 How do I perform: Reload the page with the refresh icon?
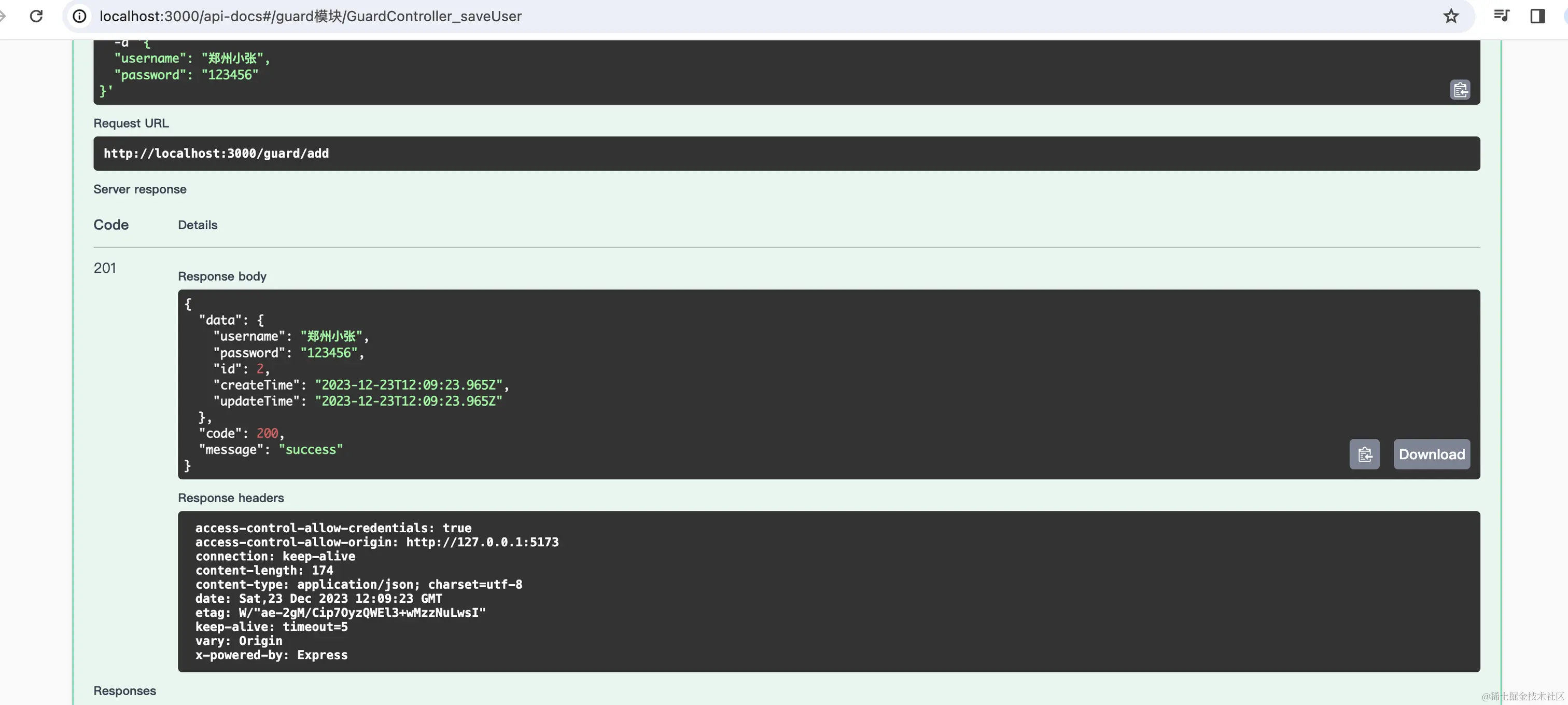(36, 16)
